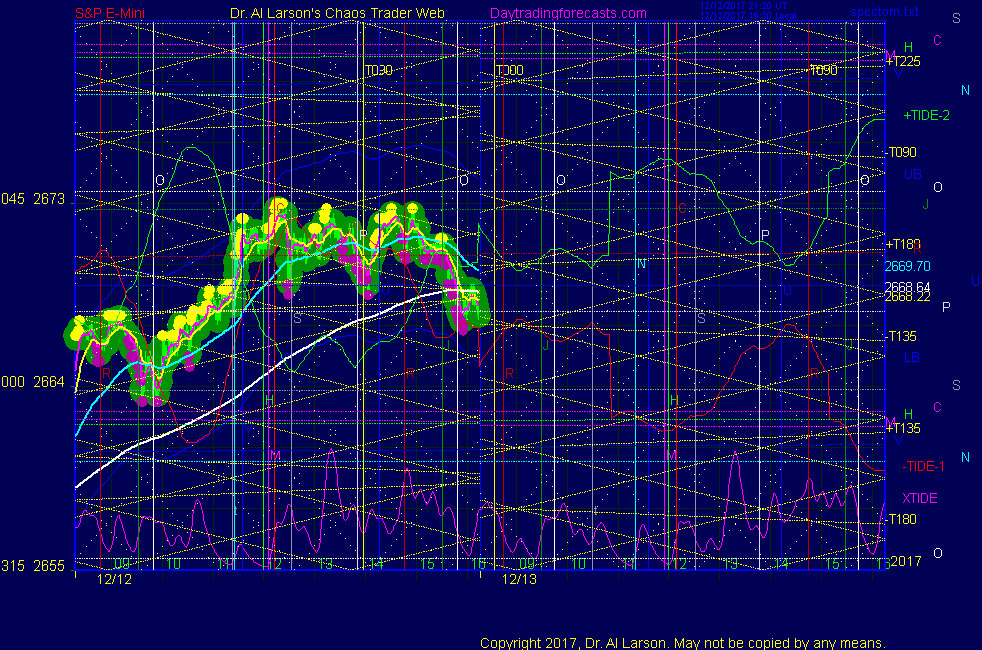Click the red -TIDE-1 label

coord(923,467)
